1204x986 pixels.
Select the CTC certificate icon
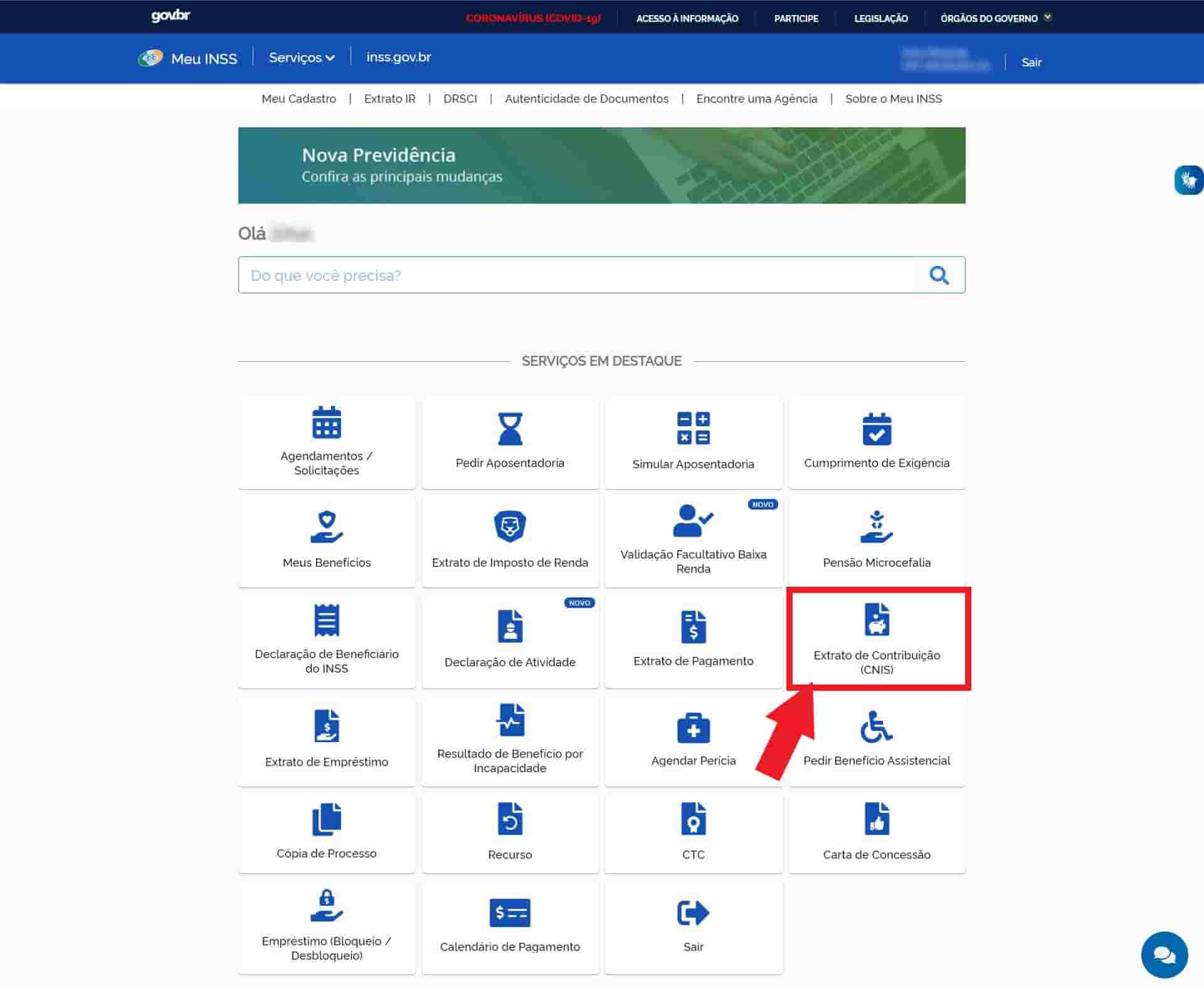coord(693,819)
